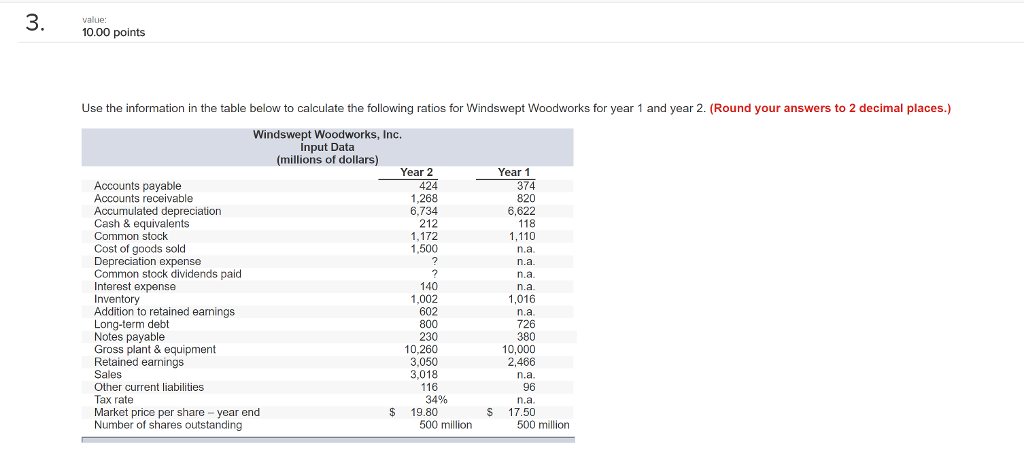Select the 'Depreciation expense' row label

[148, 261]
